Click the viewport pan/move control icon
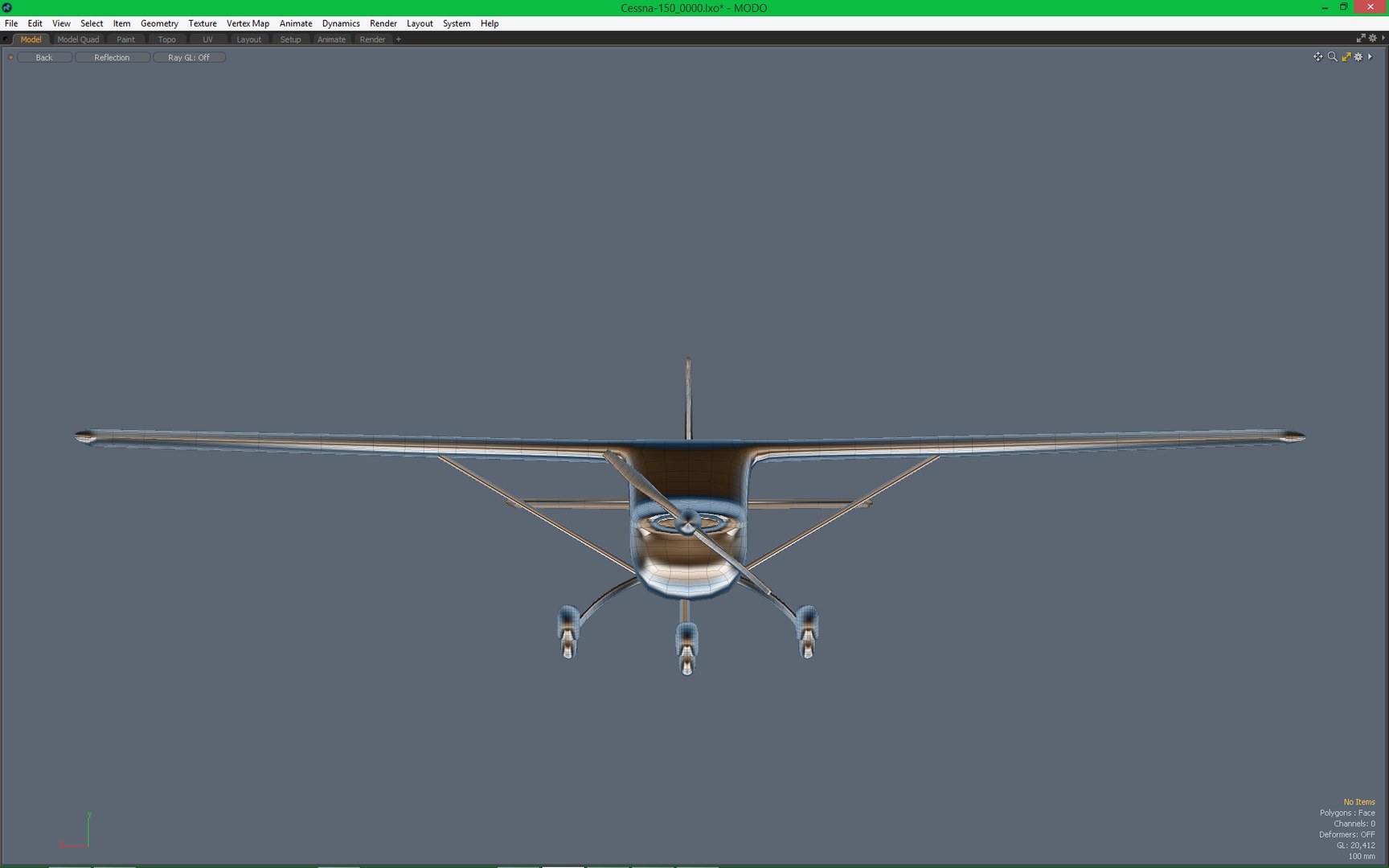Viewport: 1389px width, 868px height. tap(1317, 57)
